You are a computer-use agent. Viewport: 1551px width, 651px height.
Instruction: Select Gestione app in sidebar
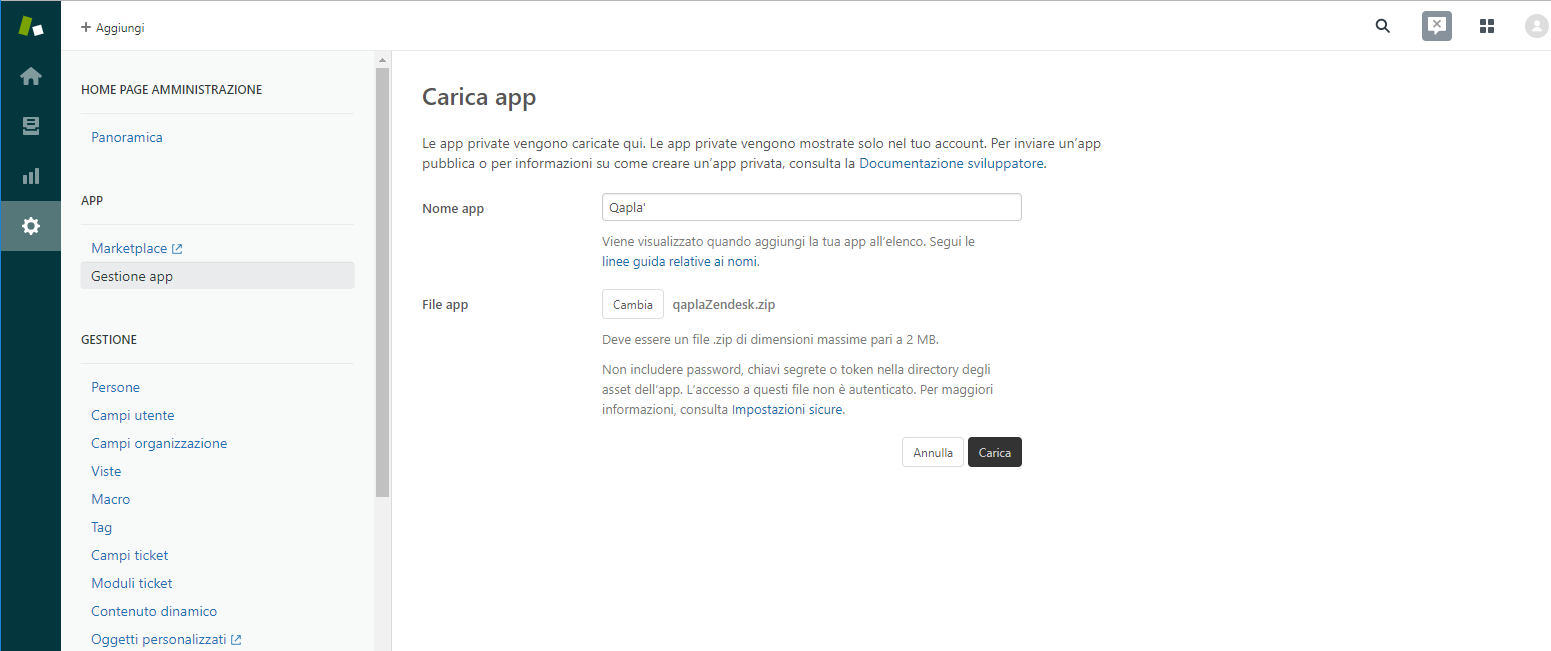pos(217,276)
